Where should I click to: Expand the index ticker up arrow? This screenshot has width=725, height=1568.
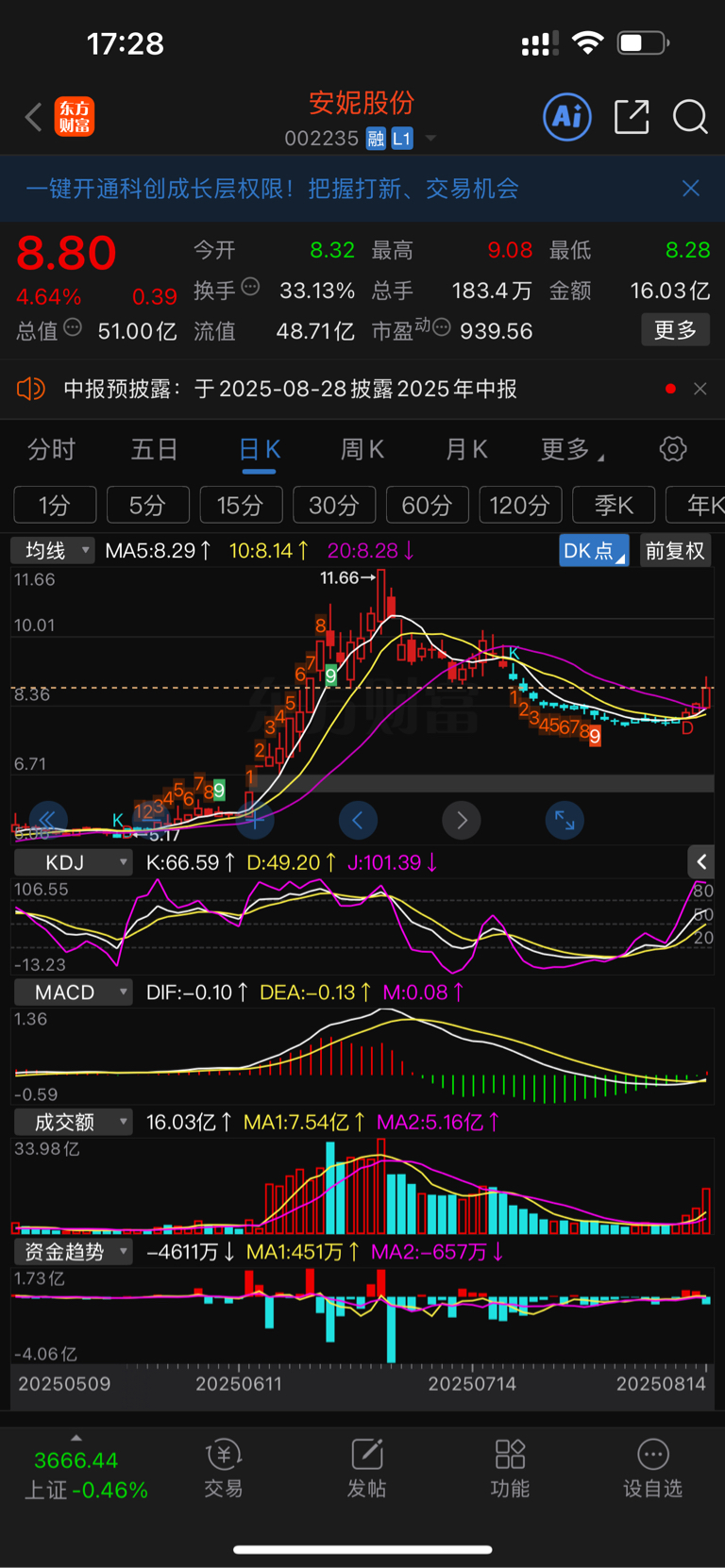pos(76,1438)
